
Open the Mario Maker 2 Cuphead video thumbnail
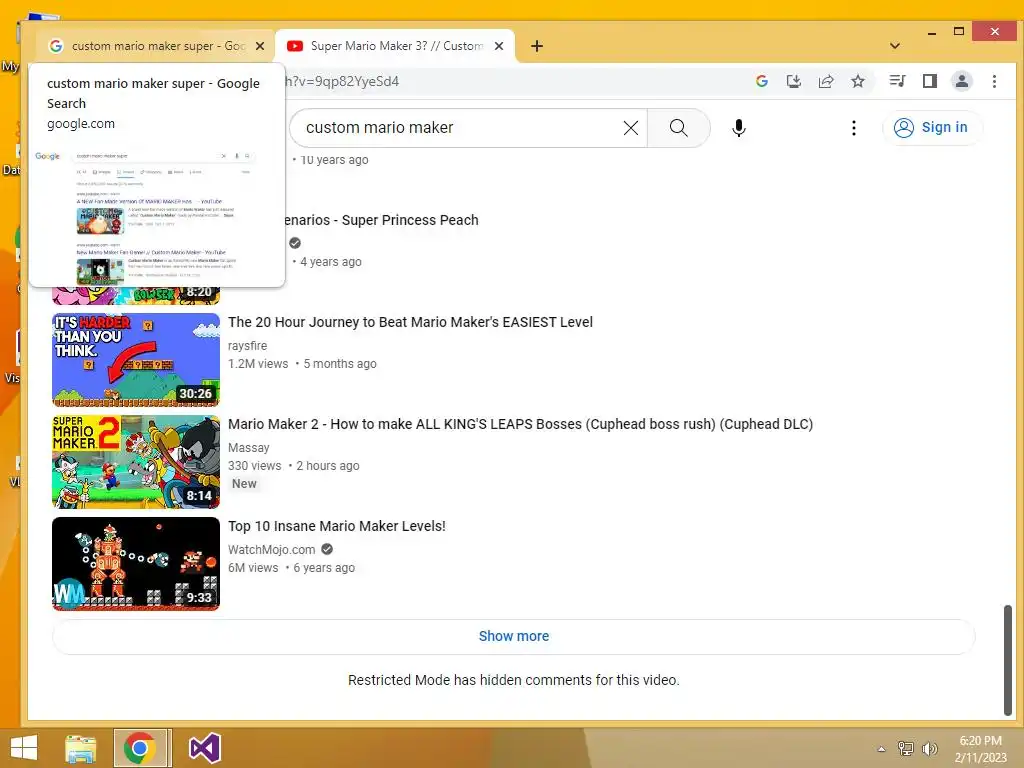136,462
